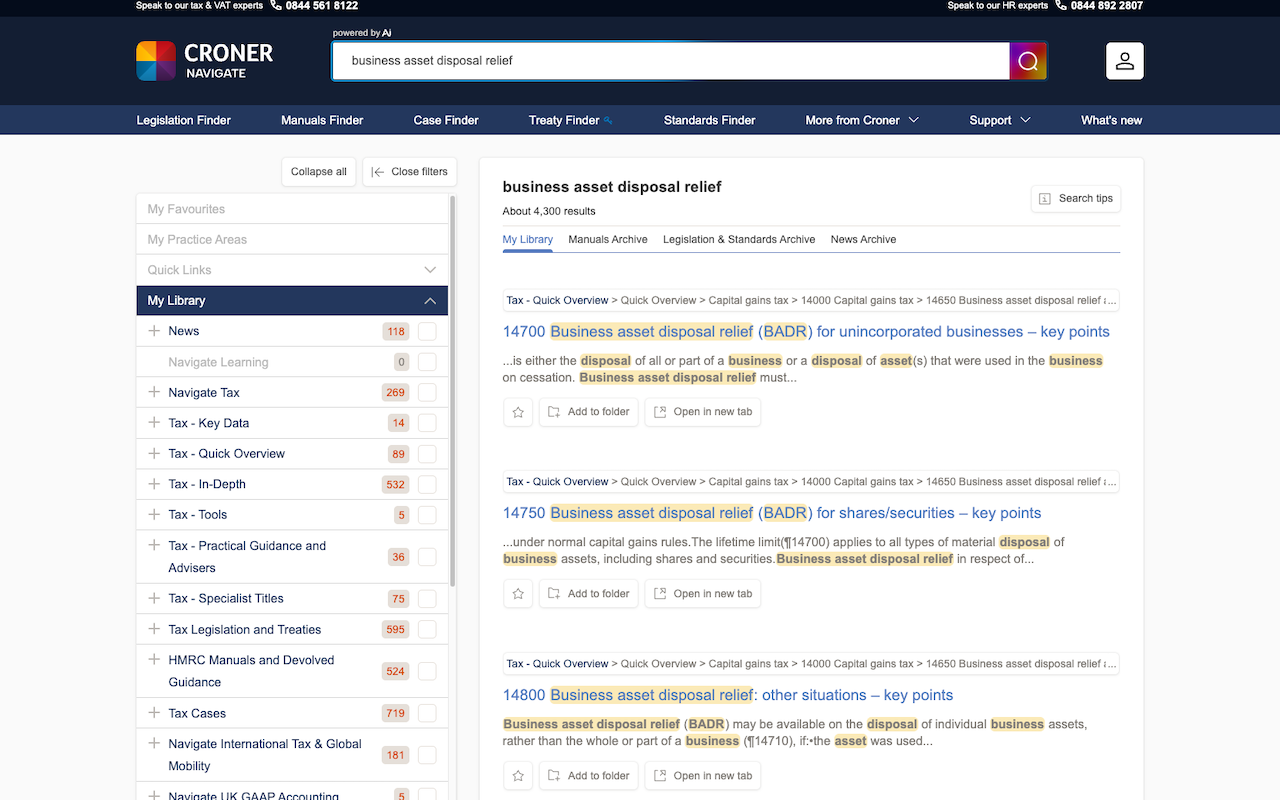Favourite the 14750 result with star icon
Viewport: 1280px width, 800px height.
tap(518, 594)
